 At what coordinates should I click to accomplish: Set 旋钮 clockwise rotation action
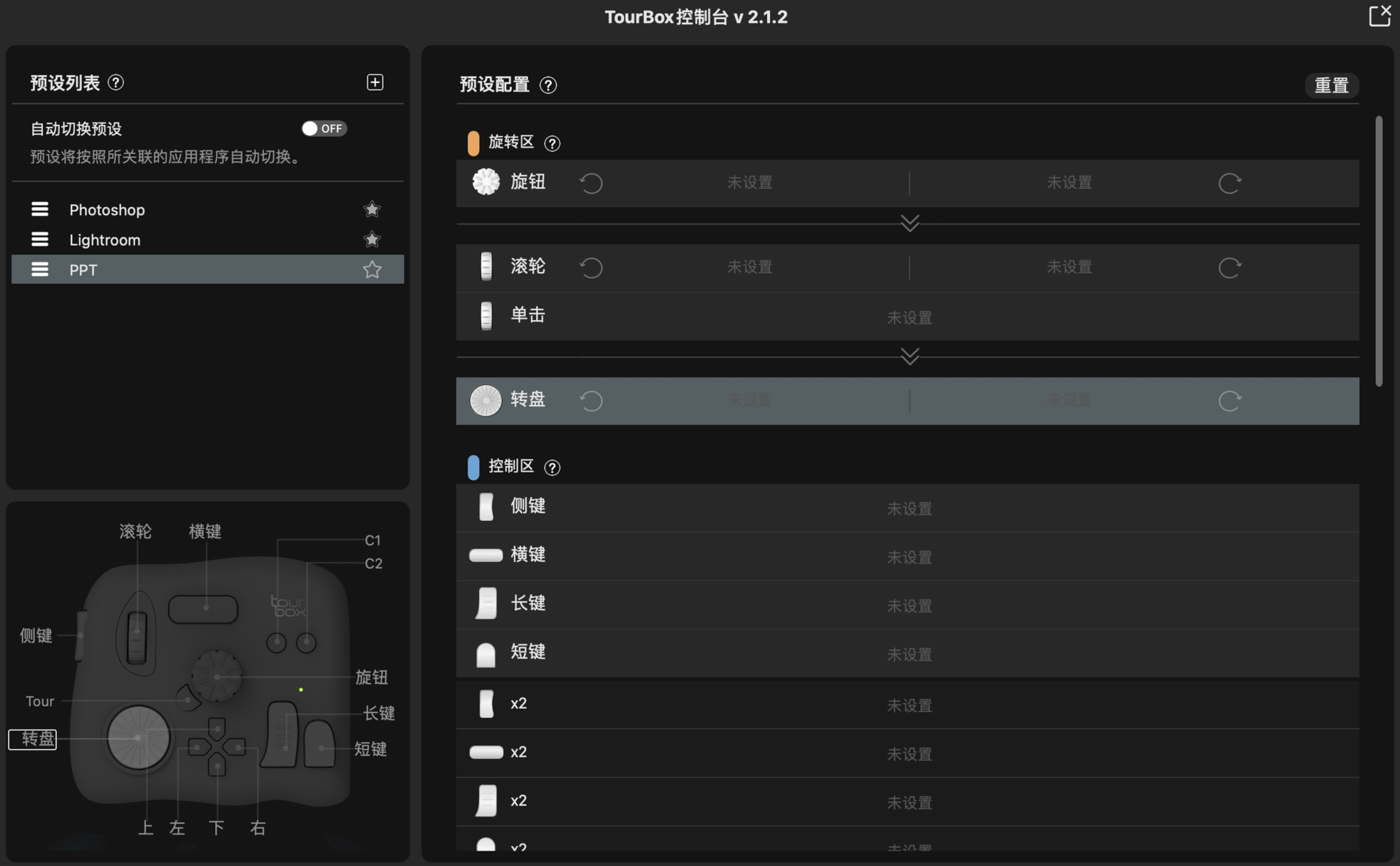pos(1229,183)
